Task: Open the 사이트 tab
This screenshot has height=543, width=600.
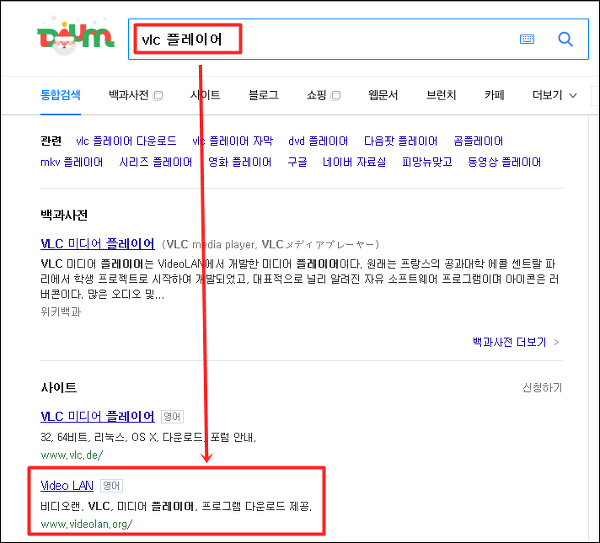Action: (x=205, y=95)
